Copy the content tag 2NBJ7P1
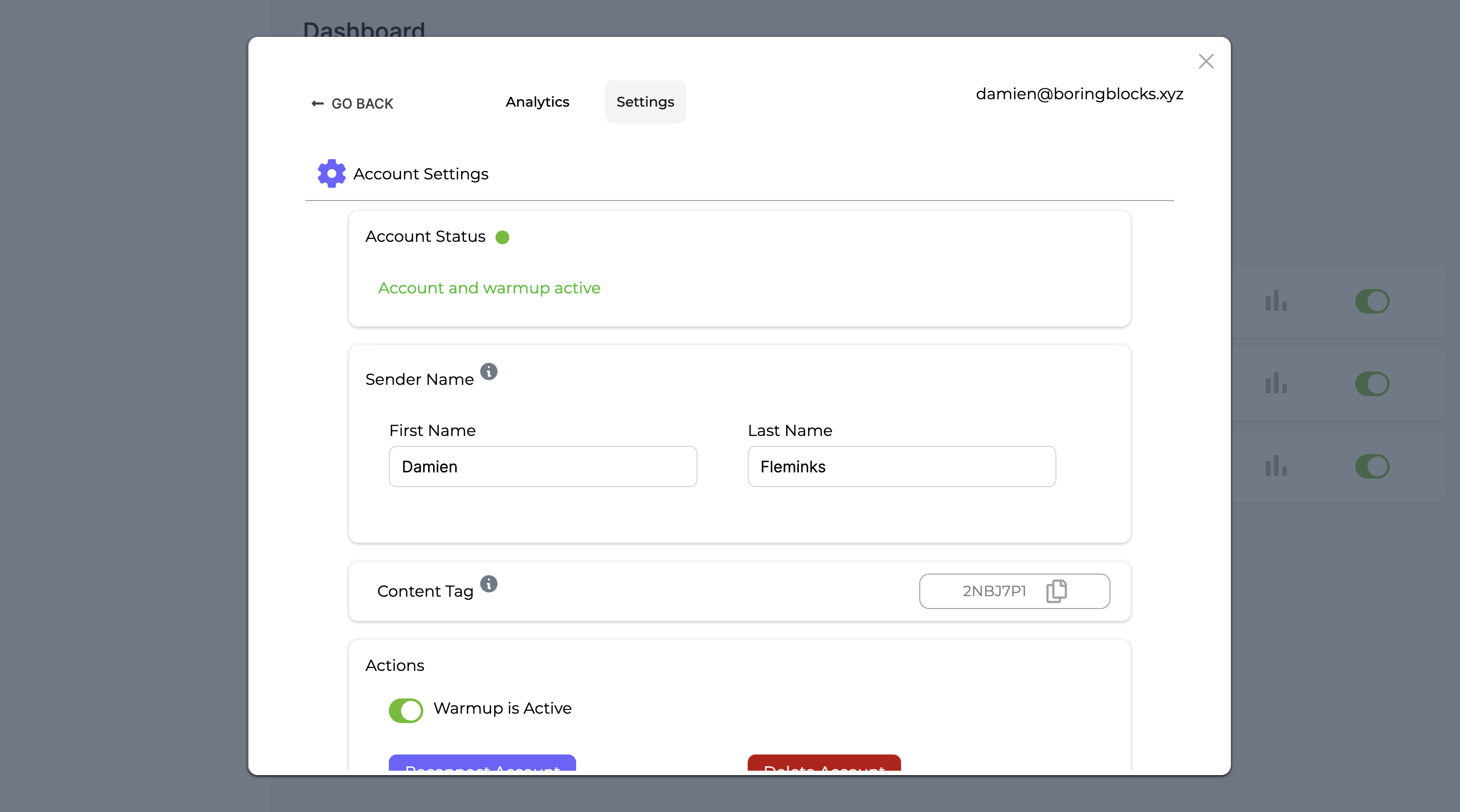The width and height of the screenshot is (1460, 812). coord(1056,591)
